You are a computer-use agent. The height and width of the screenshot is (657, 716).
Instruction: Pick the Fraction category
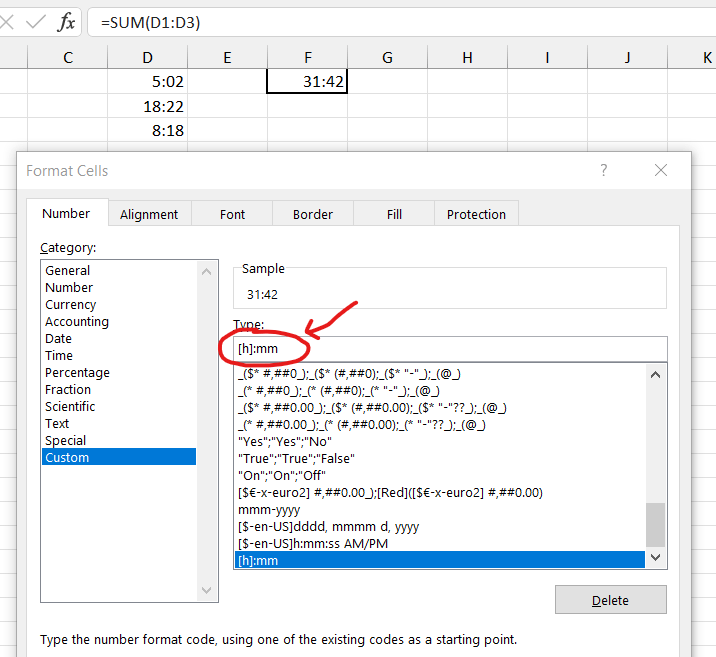pyautogui.click(x=119, y=389)
